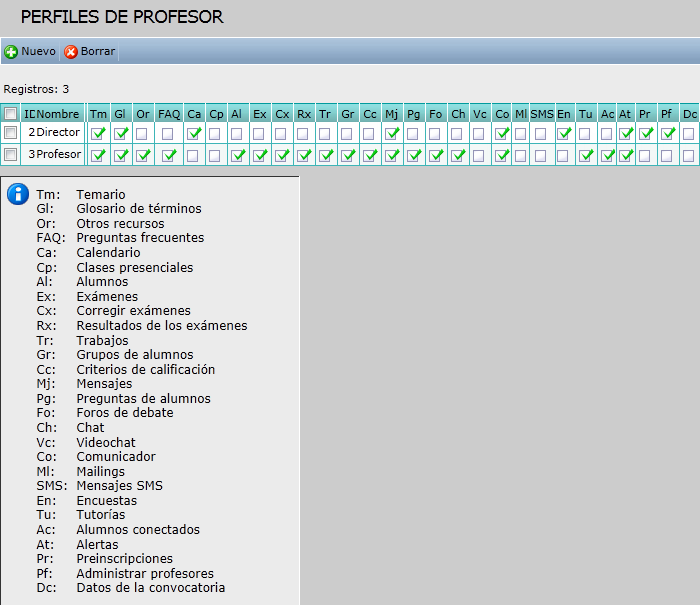Uncheck Tm permission for Profesor
700x605 pixels.
[98, 155]
